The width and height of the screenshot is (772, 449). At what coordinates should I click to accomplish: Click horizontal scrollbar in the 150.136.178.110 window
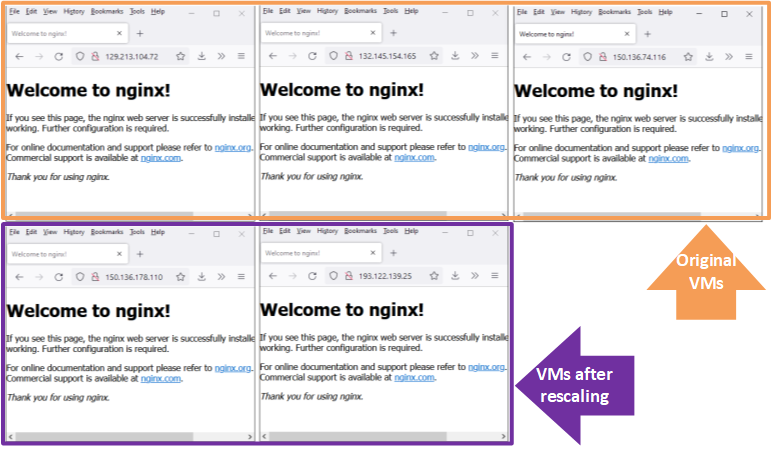point(104,437)
